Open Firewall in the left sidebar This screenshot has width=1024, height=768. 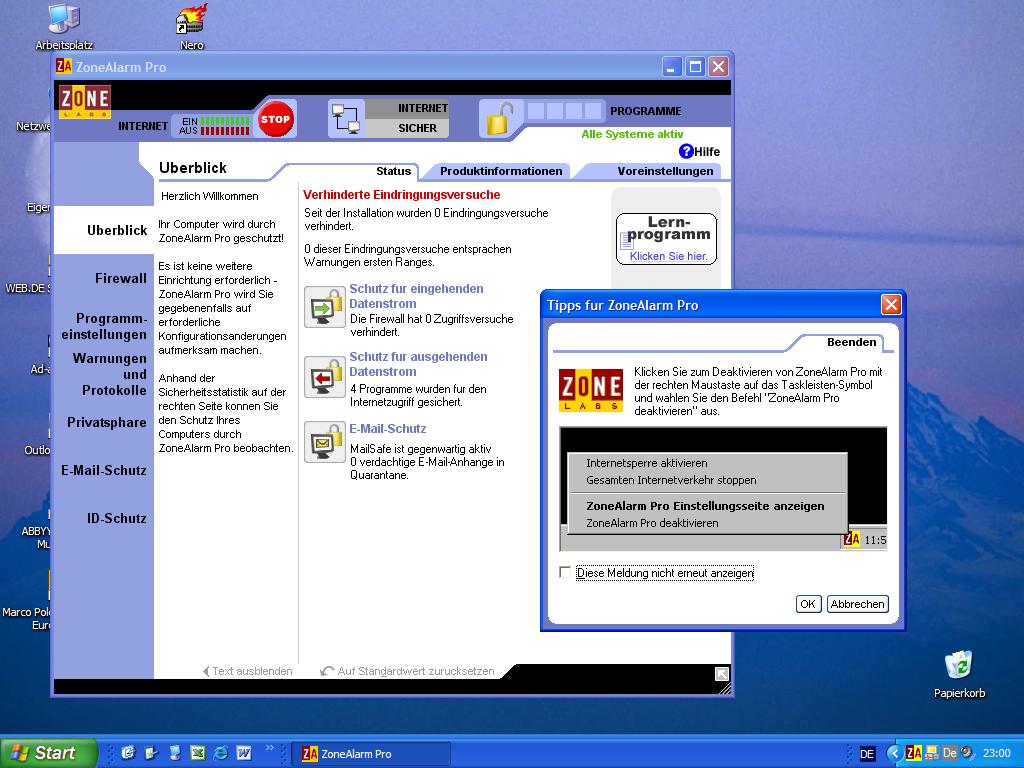coord(121,279)
